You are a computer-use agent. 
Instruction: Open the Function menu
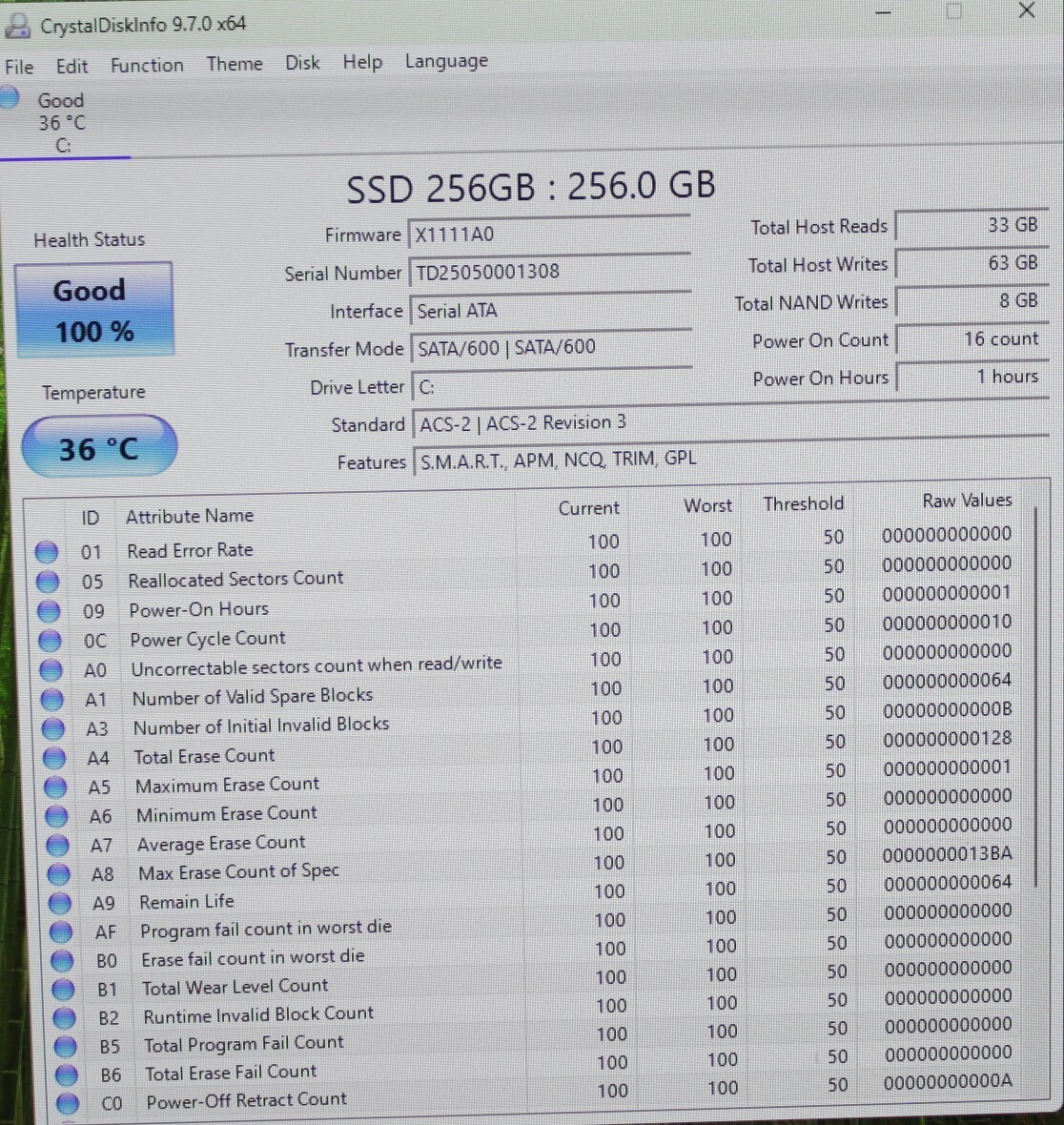(147, 65)
